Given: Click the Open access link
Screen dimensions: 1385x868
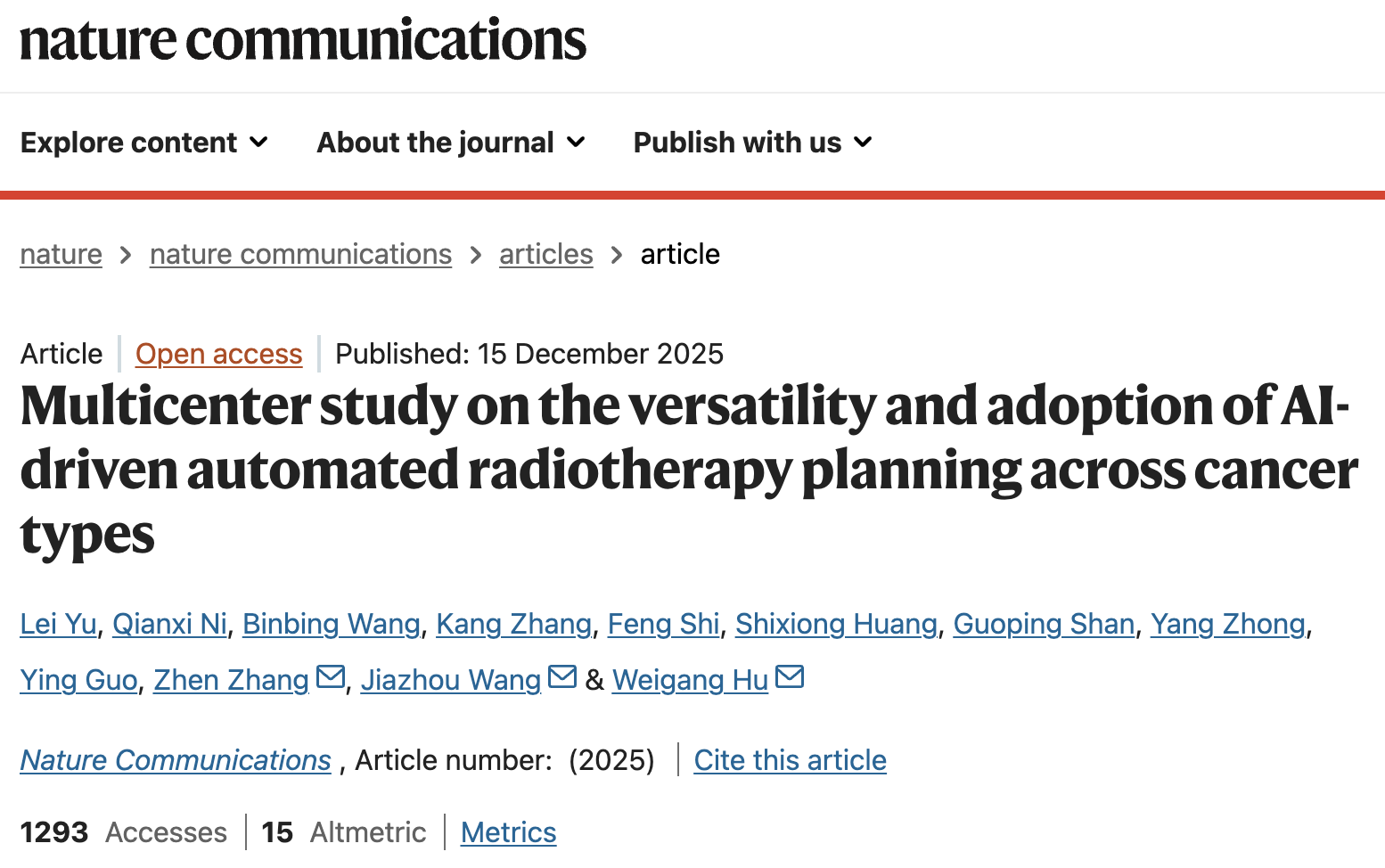Looking at the screenshot, I should pyautogui.click(x=218, y=354).
